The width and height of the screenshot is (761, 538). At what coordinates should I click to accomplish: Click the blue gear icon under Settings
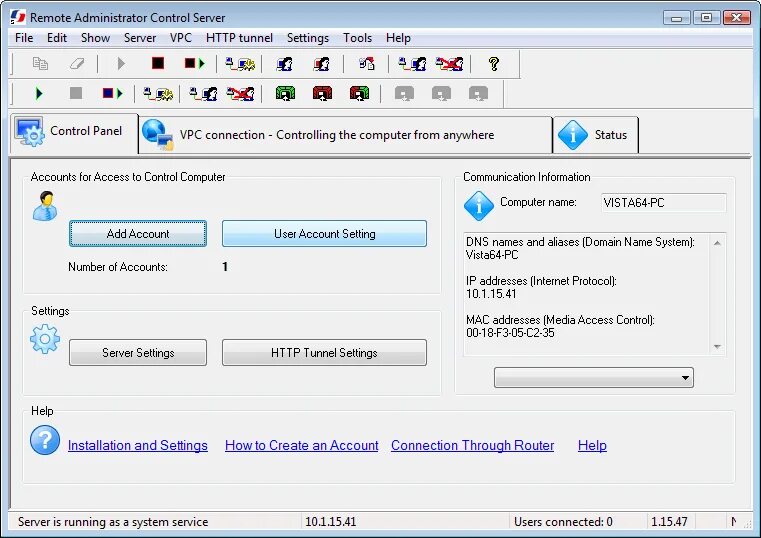[x=45, y=339]
